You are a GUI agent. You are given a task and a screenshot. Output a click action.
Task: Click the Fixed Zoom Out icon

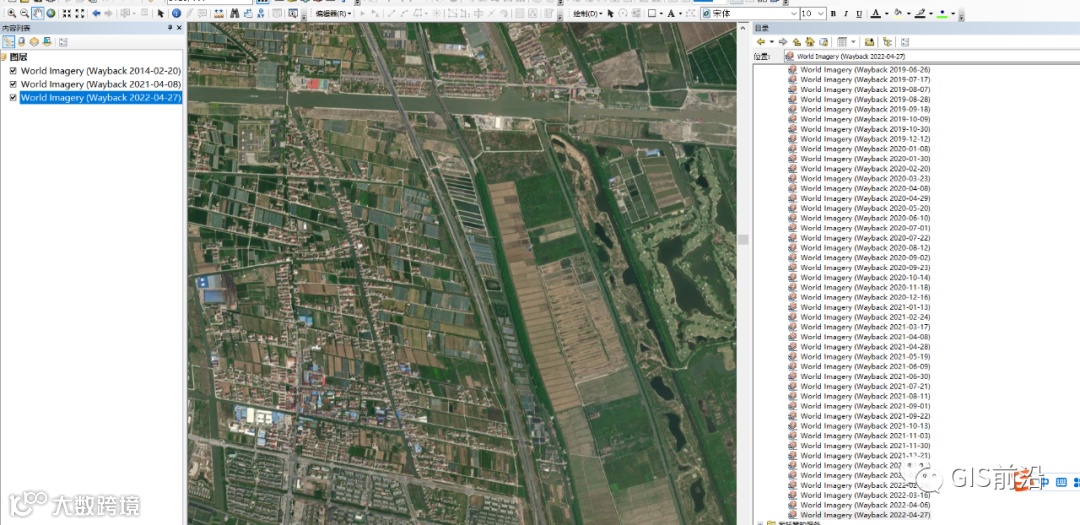click(x=80, y=13)
